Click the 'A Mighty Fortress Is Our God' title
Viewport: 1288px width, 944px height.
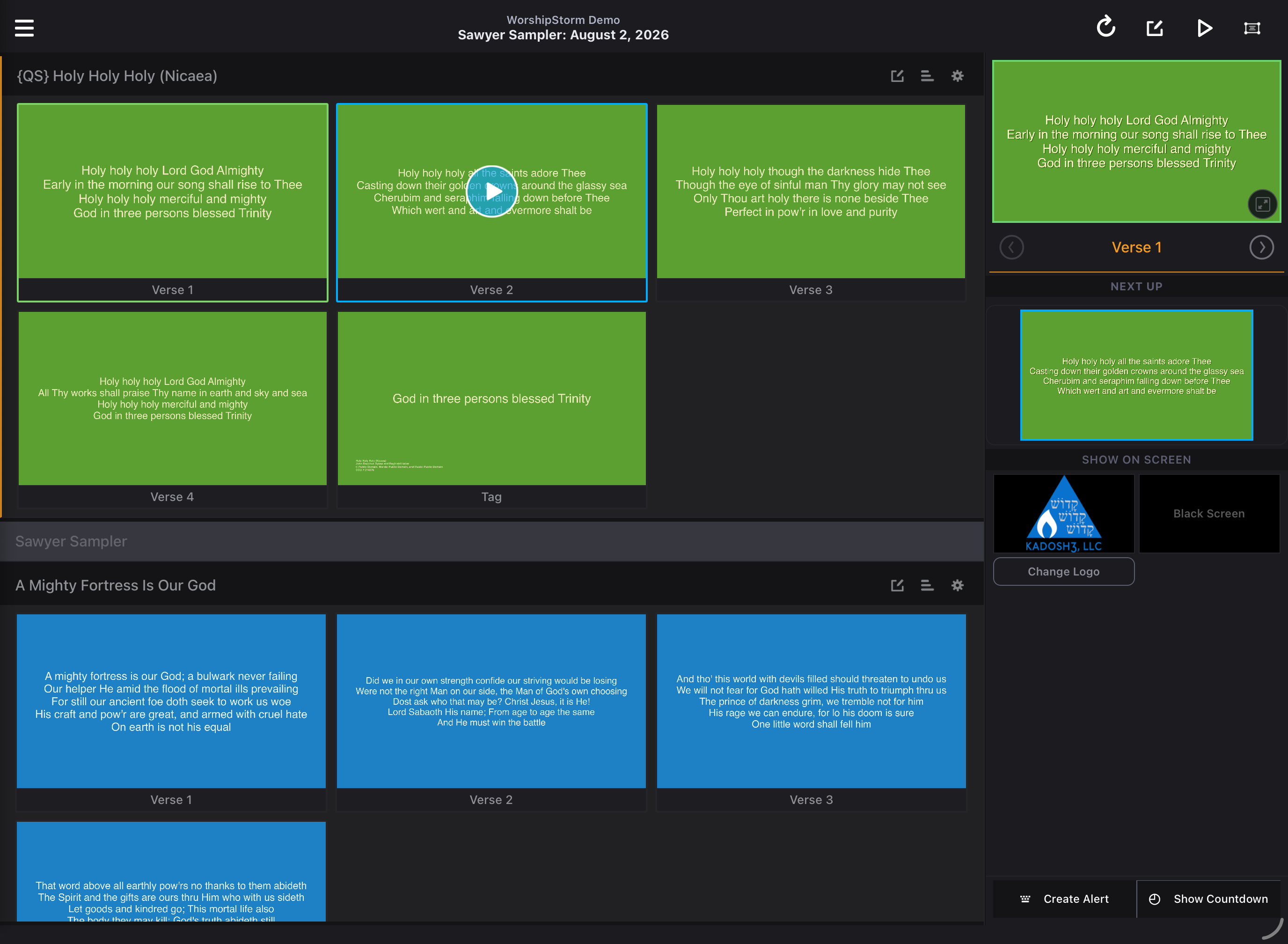pyautogui.click(x=116, y=585)
